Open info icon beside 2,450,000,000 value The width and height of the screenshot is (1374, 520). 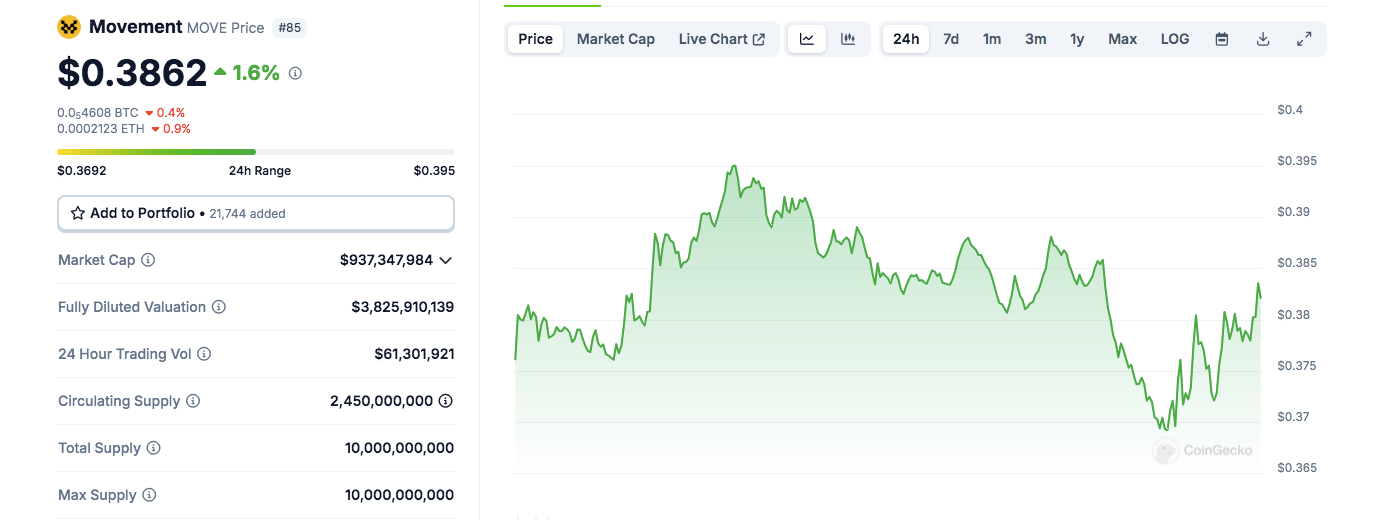click(x=446, y=401)
